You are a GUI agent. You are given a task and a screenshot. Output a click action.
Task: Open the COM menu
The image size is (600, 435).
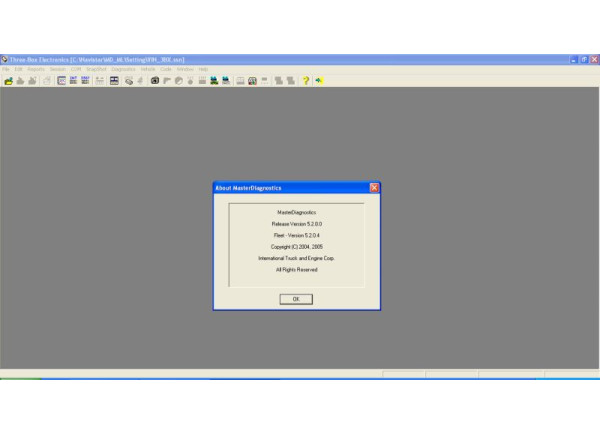pyautogui.click(x=76, y=69)
